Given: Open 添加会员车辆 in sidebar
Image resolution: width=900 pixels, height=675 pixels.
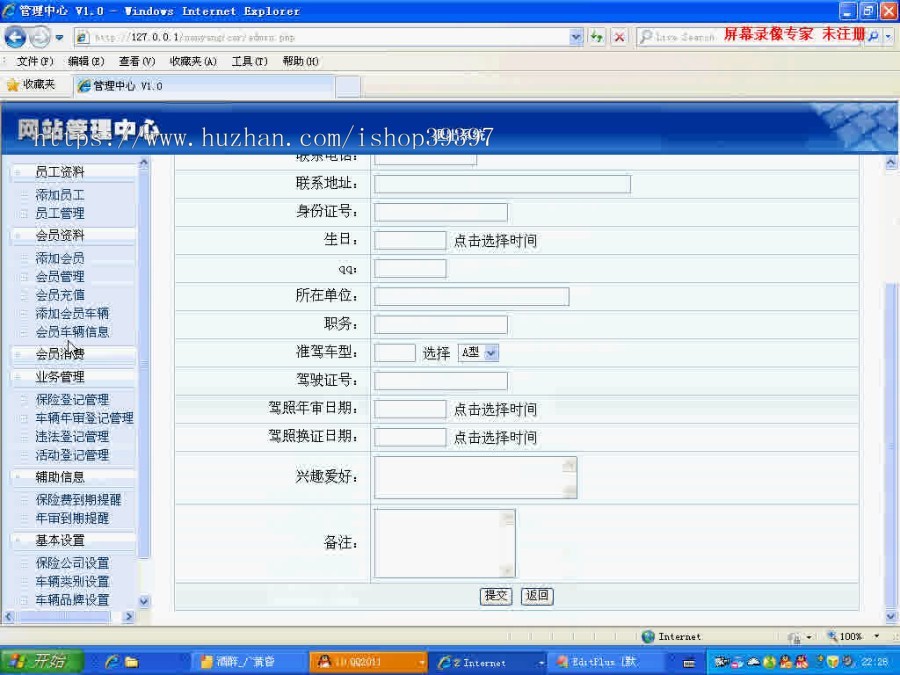Looking at the screenshot, I should [x=72, y=313].
